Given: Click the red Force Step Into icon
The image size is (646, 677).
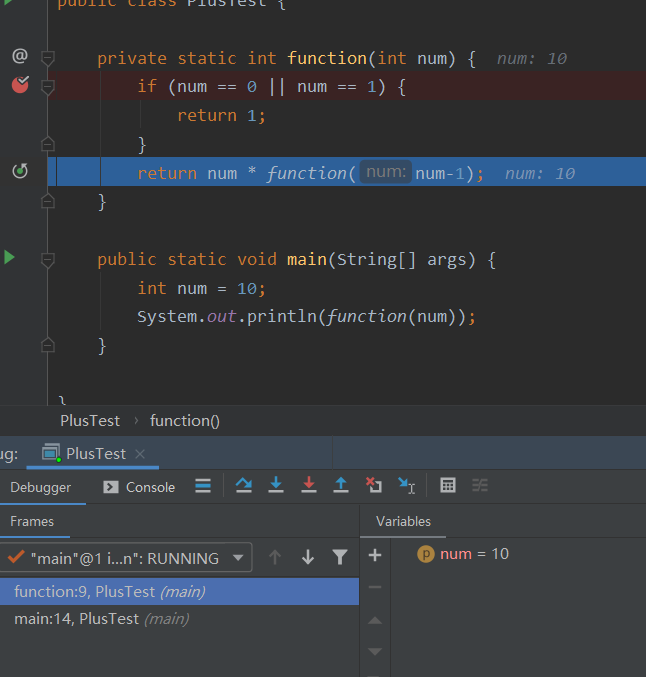Looking at the screenshot, I should (x=309, y=486).
